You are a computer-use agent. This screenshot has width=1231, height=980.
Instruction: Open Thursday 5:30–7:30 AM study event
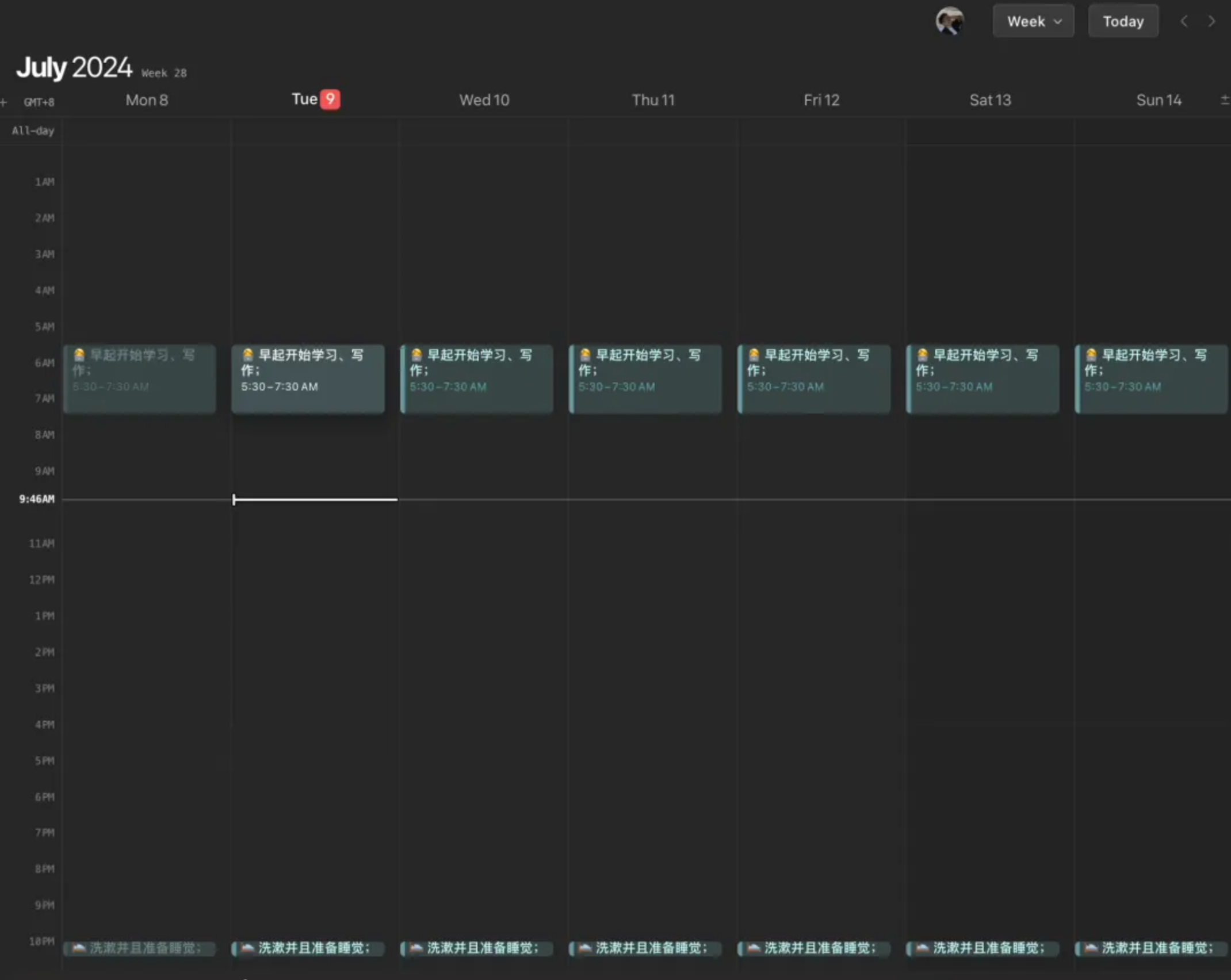(645, 378)
